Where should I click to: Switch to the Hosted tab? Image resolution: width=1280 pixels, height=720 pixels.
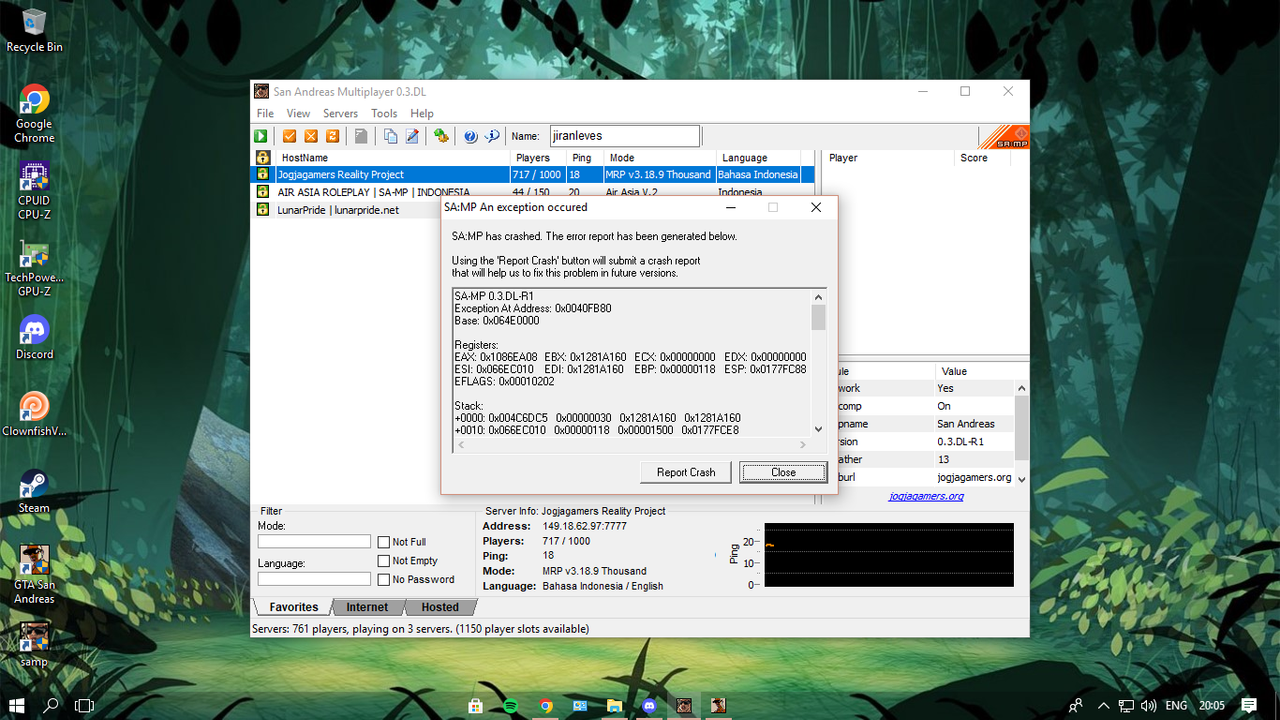[440, 607]
